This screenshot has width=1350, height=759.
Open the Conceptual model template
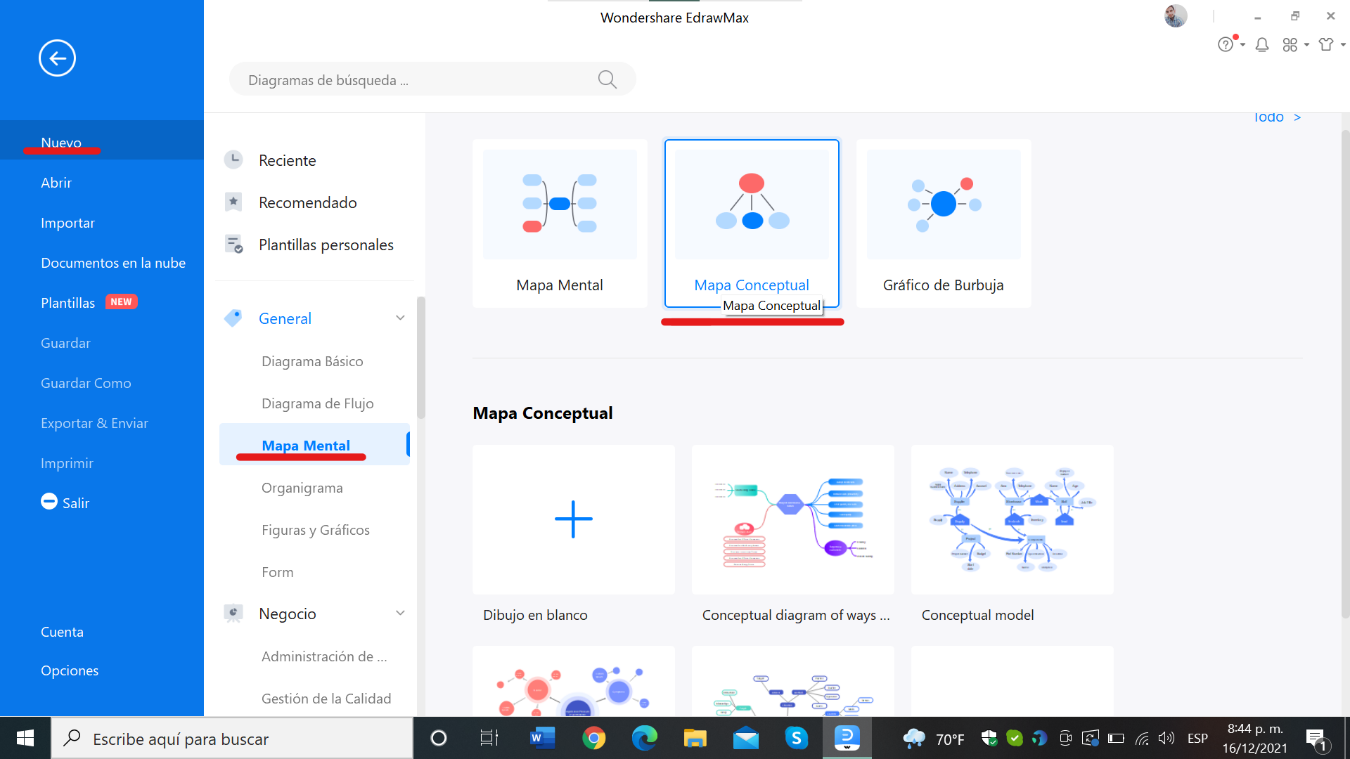coord(1012,520)
